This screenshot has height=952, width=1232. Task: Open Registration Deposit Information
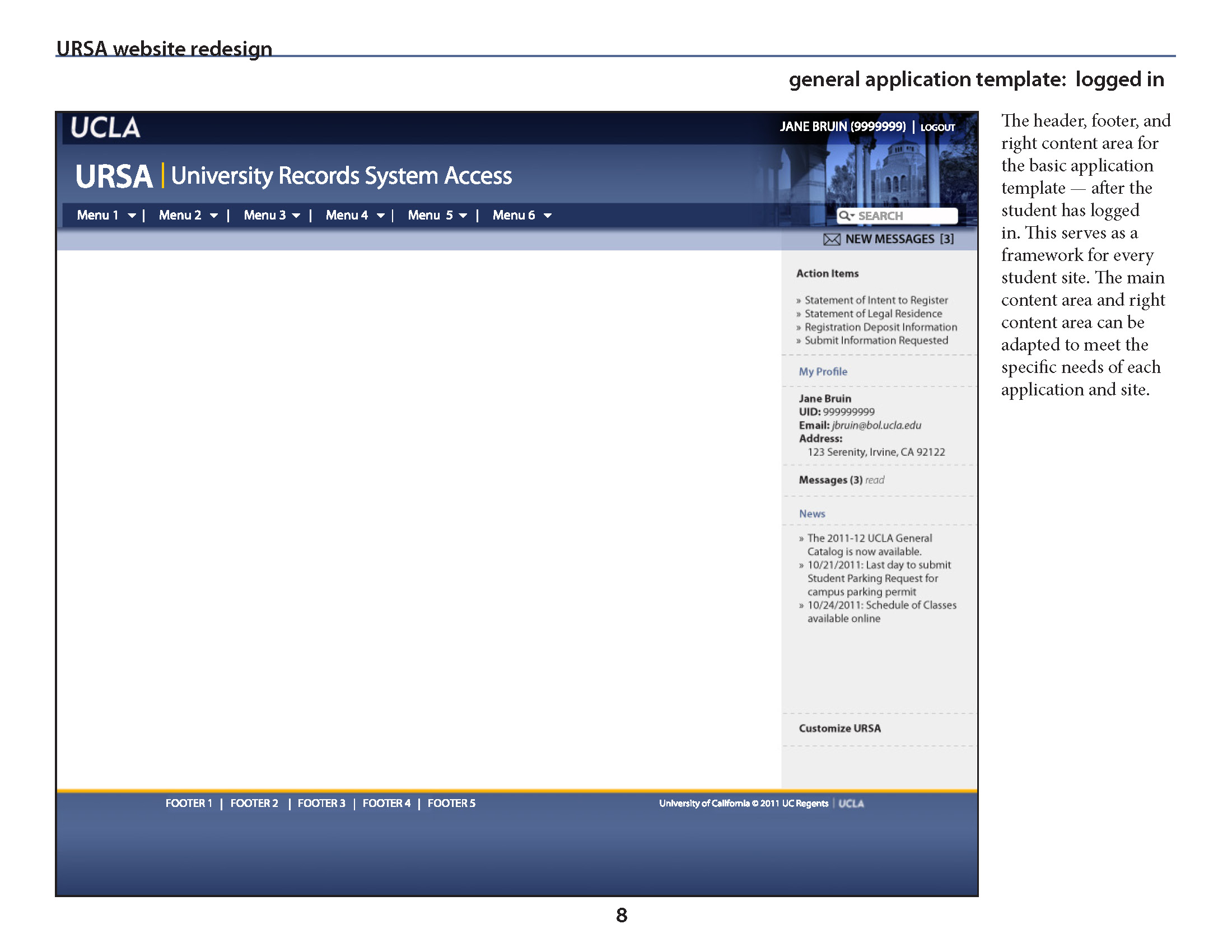880,327
